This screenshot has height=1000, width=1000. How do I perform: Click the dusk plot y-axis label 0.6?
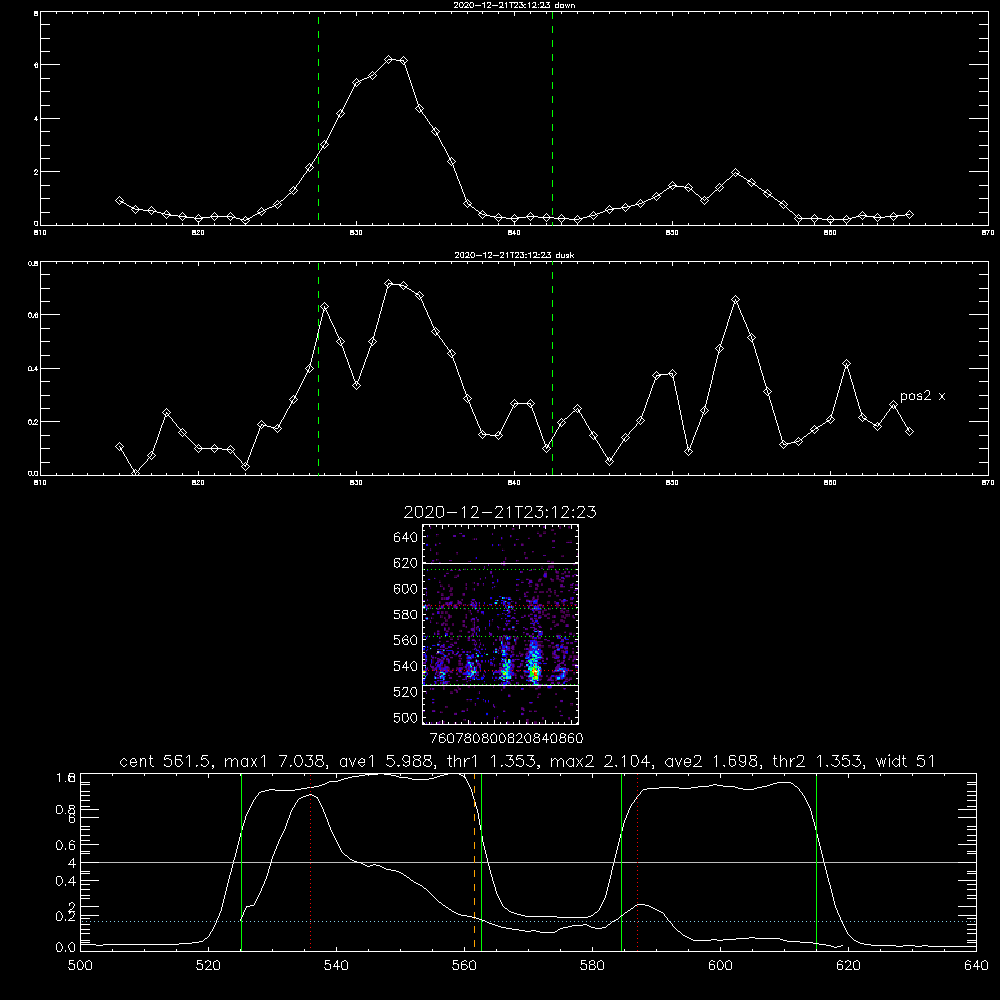coord(33,315)
